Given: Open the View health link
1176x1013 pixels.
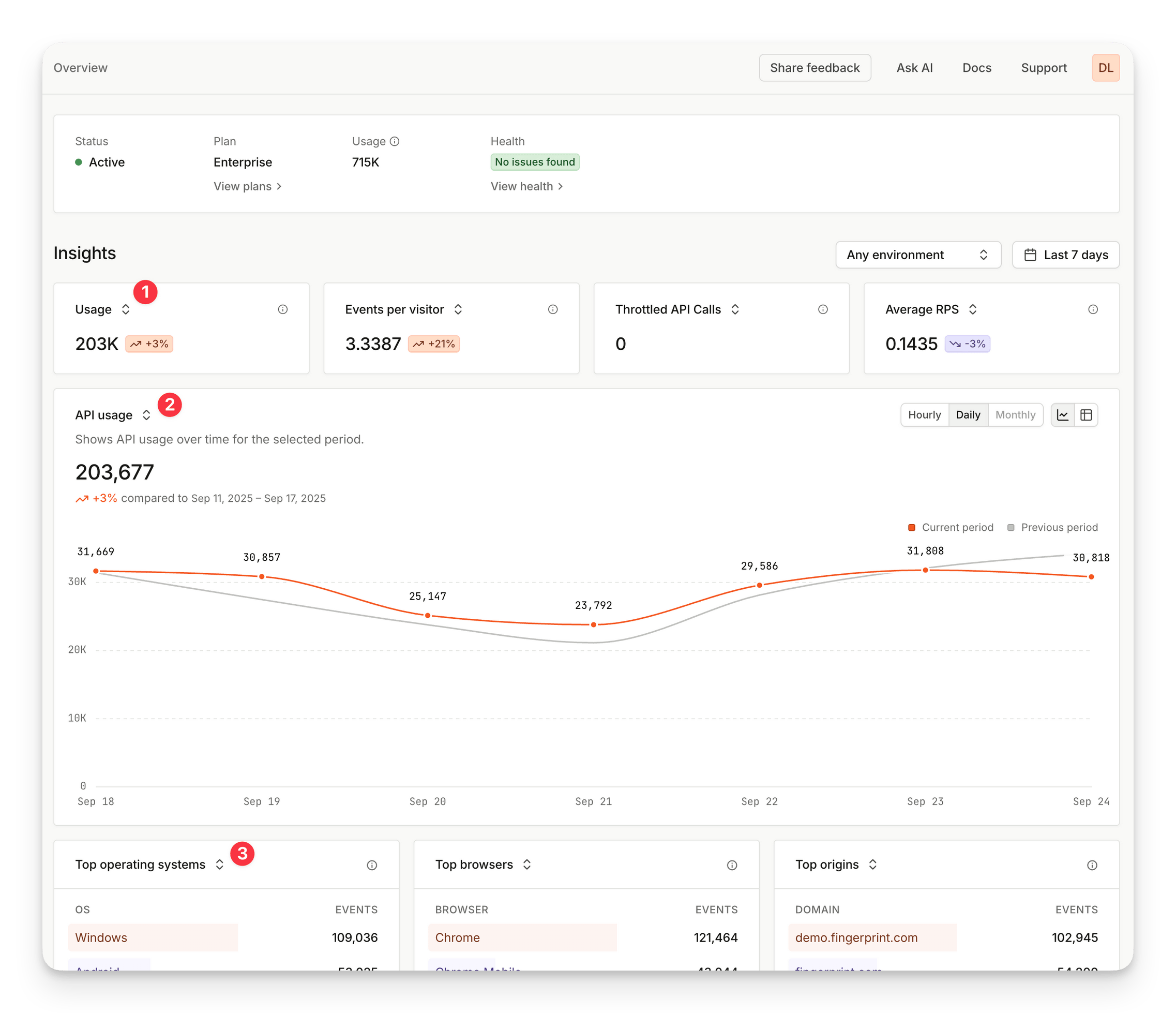Looking at the screenshot, I should click(x=526, y=187).
